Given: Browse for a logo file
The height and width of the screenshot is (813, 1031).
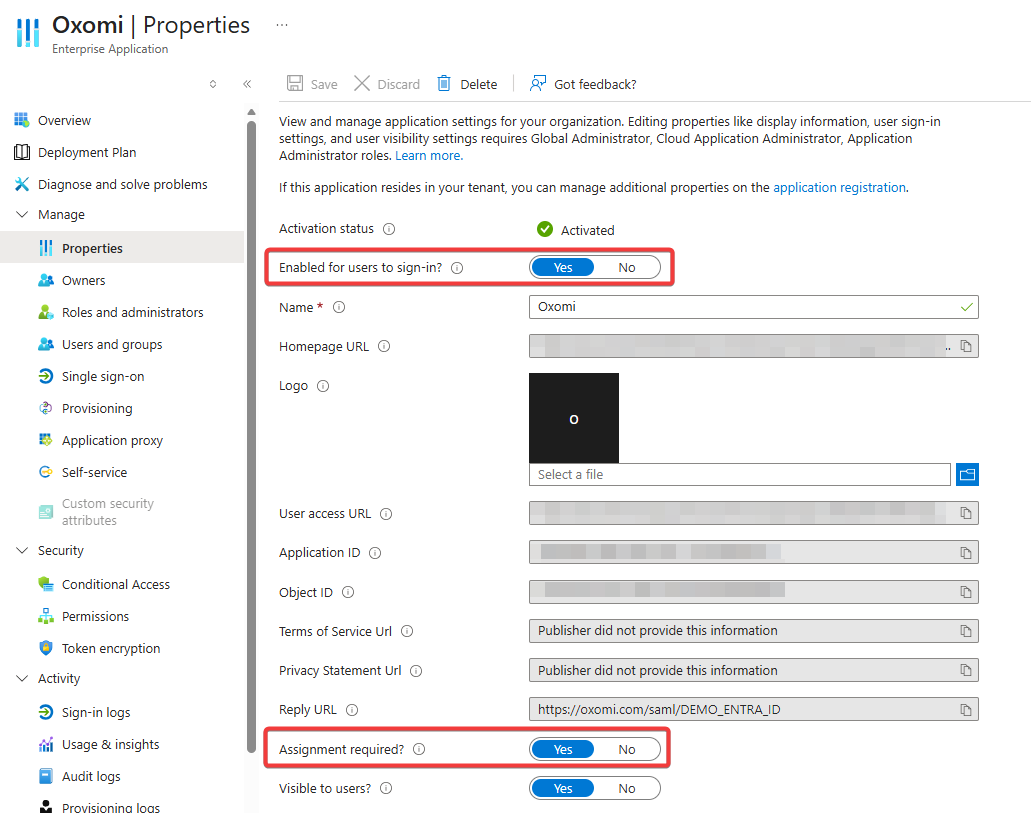Looking at the screenshot, I should click(967, 475).
